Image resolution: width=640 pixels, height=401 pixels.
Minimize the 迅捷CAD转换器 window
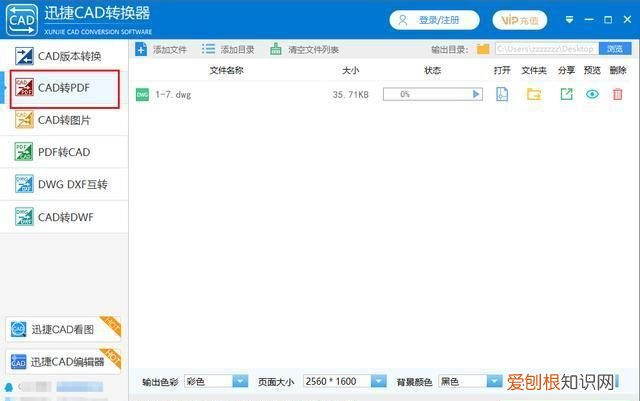(x=589, y=20)
